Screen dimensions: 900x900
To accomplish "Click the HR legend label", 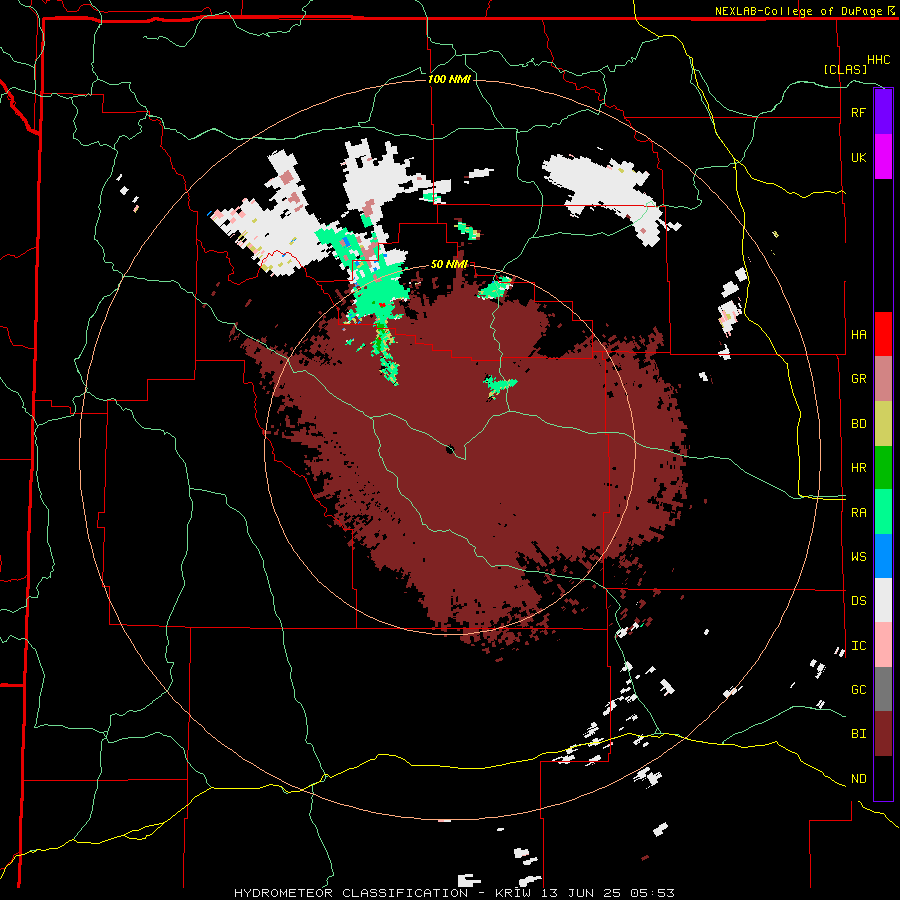I will [x=858, y=468].
